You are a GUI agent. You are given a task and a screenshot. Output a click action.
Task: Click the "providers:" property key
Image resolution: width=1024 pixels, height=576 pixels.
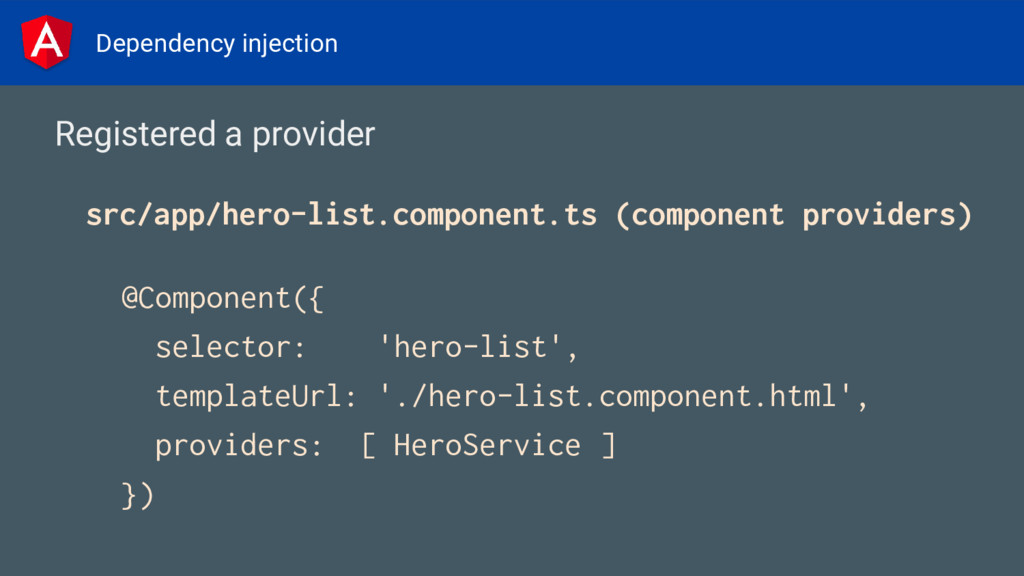pos(238,445)
